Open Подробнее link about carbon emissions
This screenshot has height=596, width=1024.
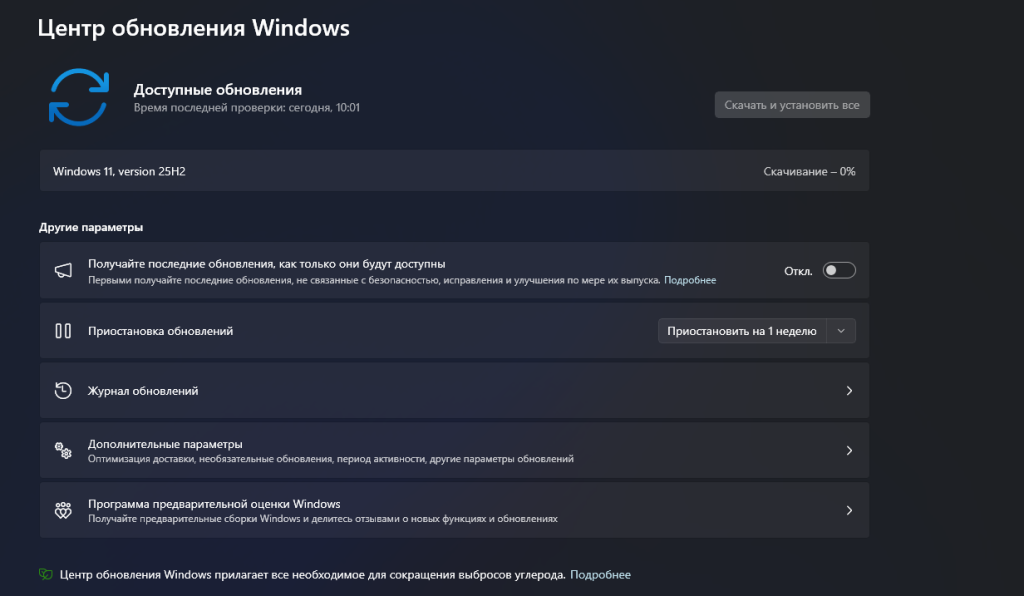click(x=600, y=575)
